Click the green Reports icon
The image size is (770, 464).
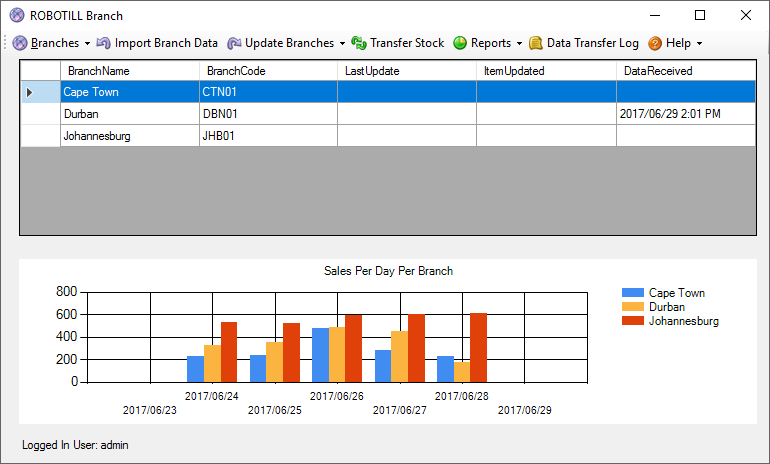click(460, 43)
